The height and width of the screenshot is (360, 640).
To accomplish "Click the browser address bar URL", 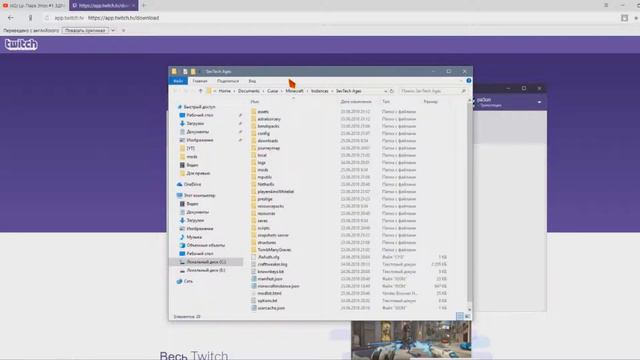I will click(123, 18).
